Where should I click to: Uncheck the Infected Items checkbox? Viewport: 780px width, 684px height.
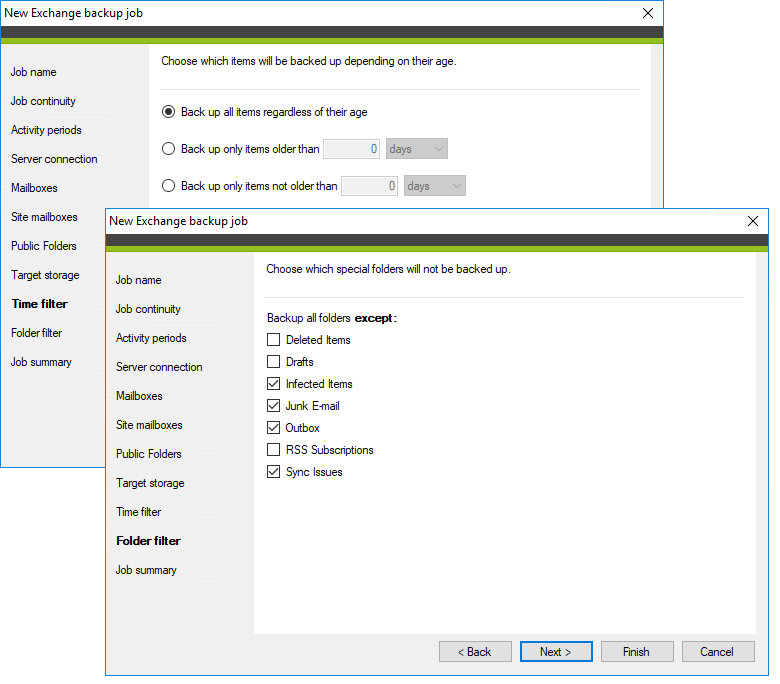tap(274, 384)
